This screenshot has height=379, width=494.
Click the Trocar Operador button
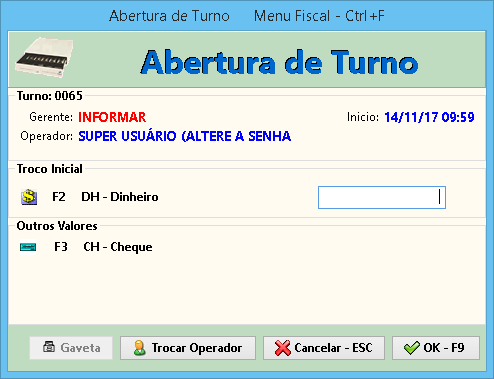pos(188,348)
